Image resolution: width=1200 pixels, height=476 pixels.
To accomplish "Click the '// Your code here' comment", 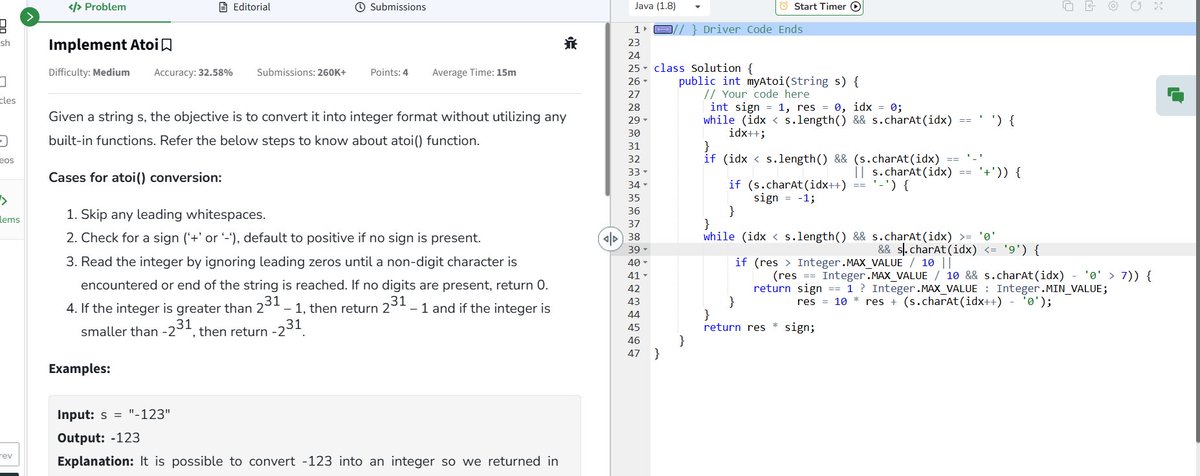I will (756, 94).
